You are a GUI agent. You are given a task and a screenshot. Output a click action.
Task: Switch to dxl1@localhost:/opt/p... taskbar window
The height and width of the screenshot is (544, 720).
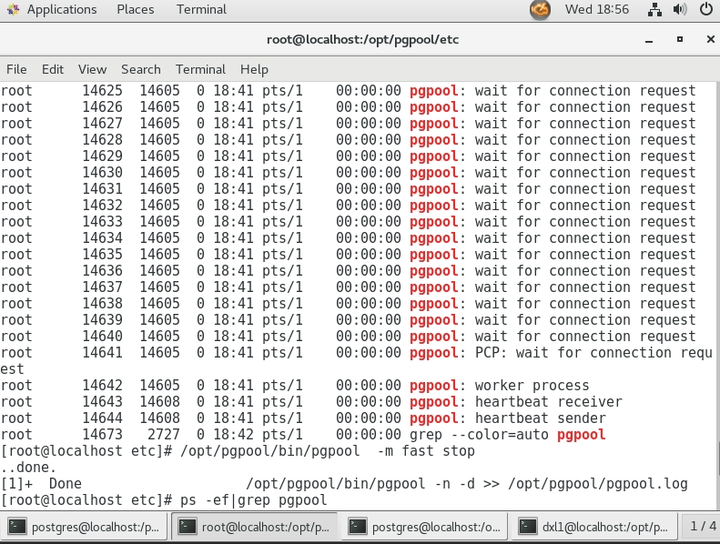(x=595, y=527)
